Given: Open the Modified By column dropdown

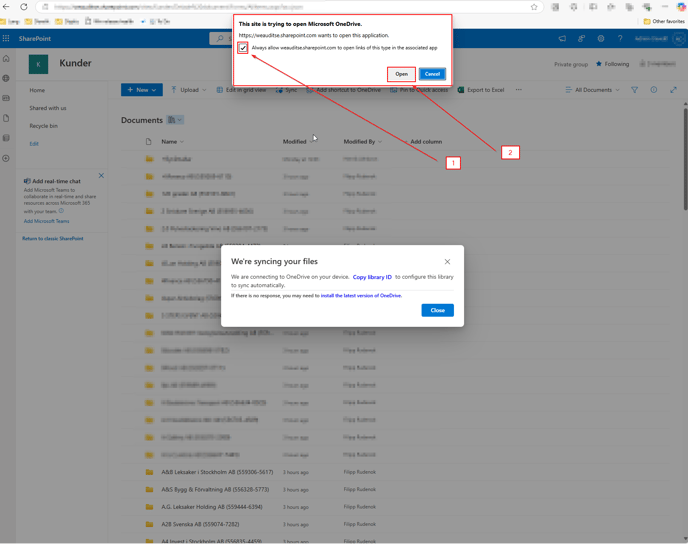Looking at the screenshot, I should pyautogui.click(x=362, y=142).
